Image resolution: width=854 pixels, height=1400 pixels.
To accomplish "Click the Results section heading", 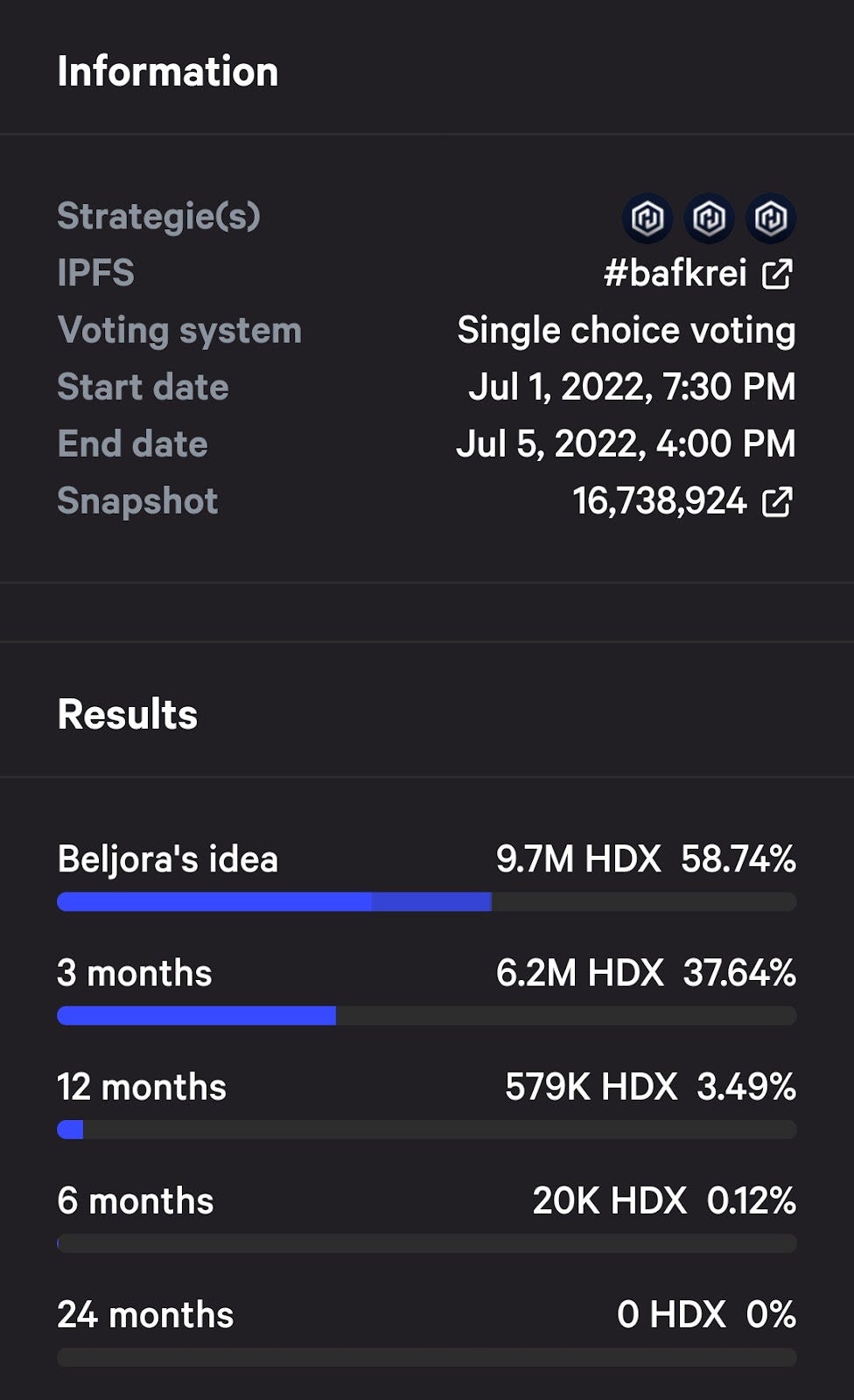I will pos(128,715).
